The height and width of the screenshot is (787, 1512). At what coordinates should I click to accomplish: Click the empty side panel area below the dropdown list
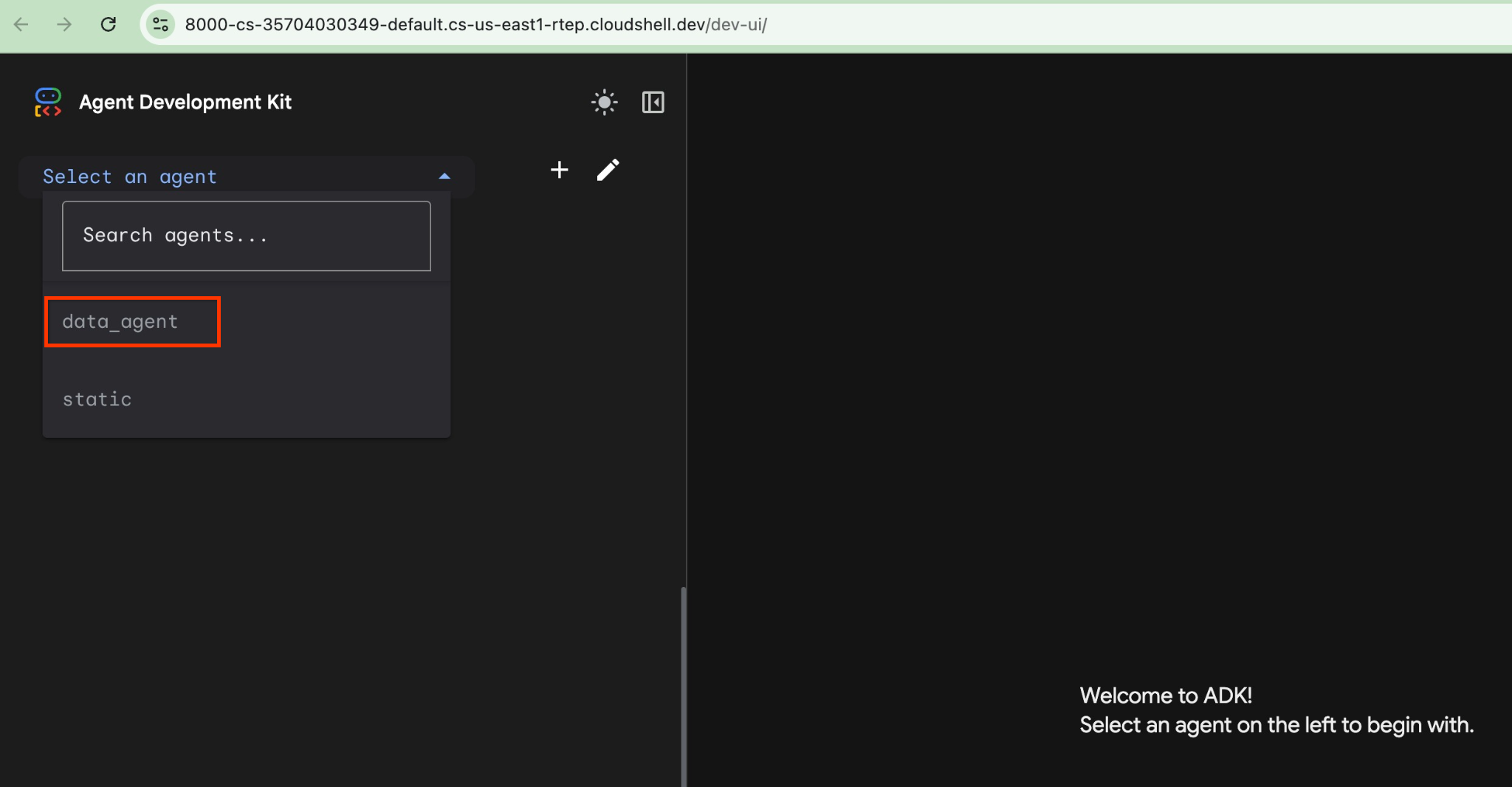[x=295, y=591]
